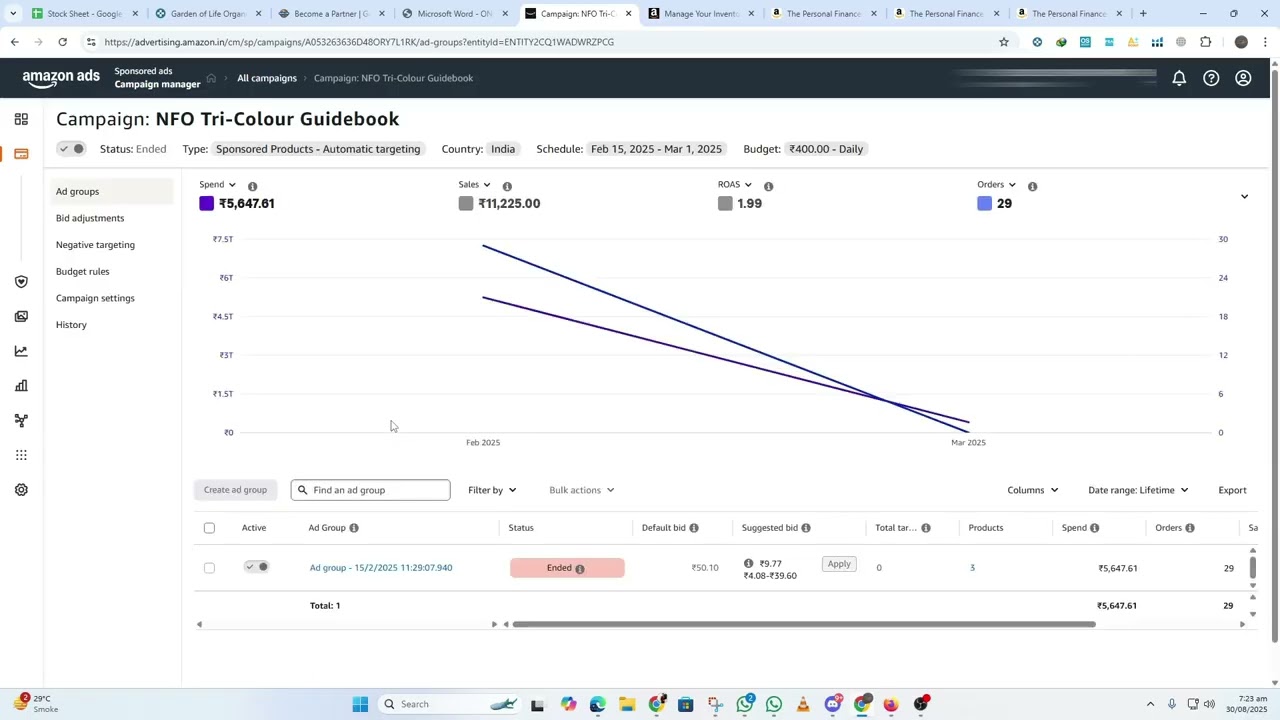Click the blue Orders color swatch
This screenshot has width=1280, height=720.
coord(985,203)
